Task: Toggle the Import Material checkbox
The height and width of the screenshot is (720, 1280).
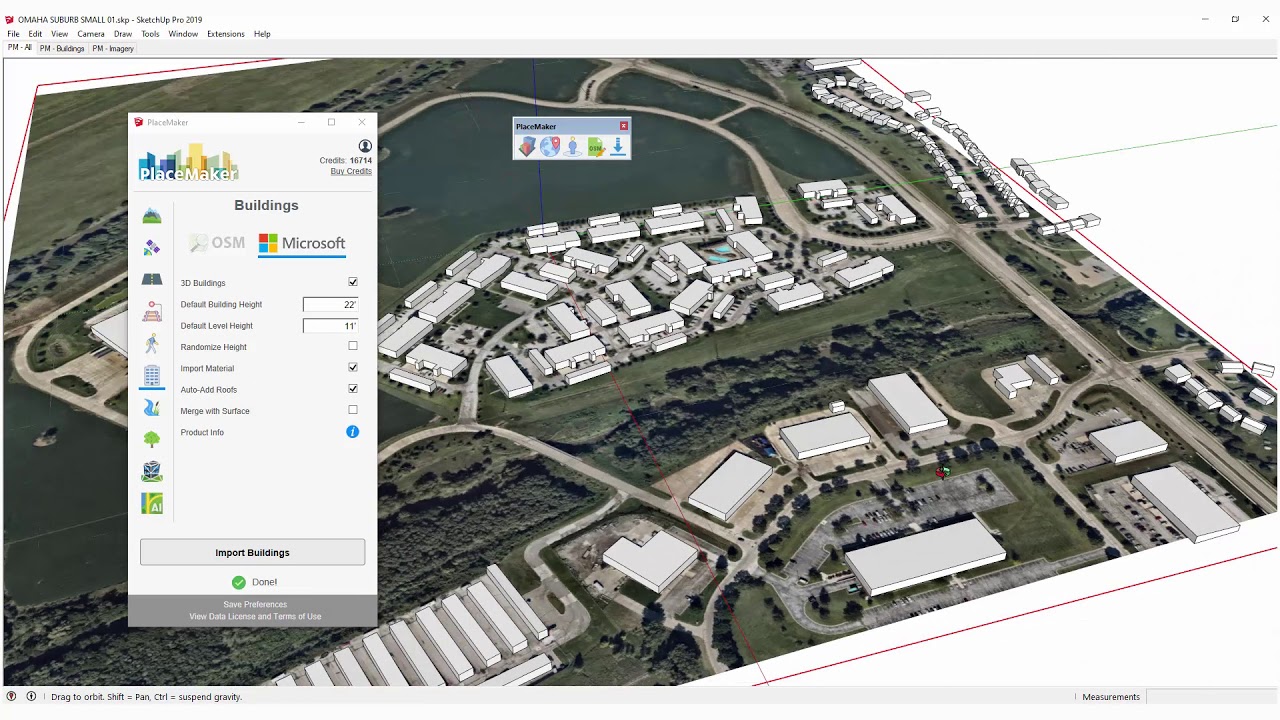Action: tap(352, 367)
